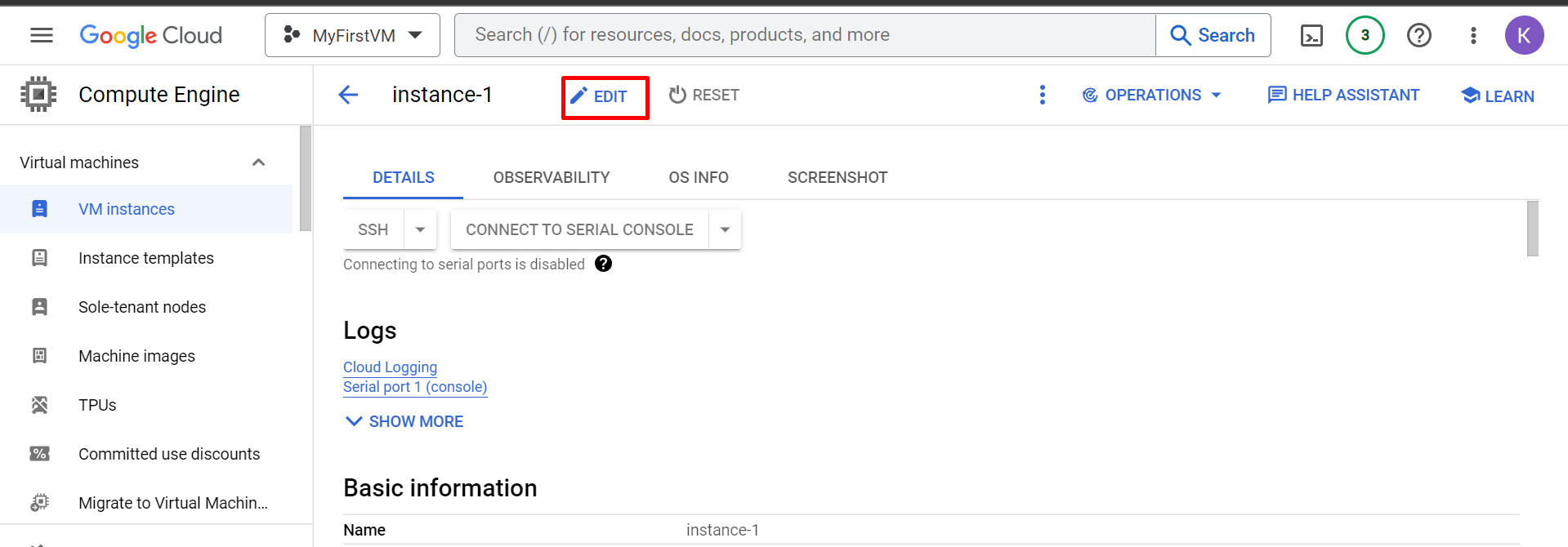Open the MyFirstVM project selector
This screenshot has width=1568, height=547.
pyautogui.click(x=352, y=35)
